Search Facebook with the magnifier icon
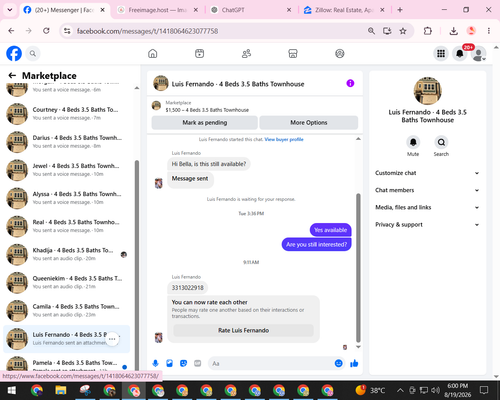500x400 pixels. [33, 53]
